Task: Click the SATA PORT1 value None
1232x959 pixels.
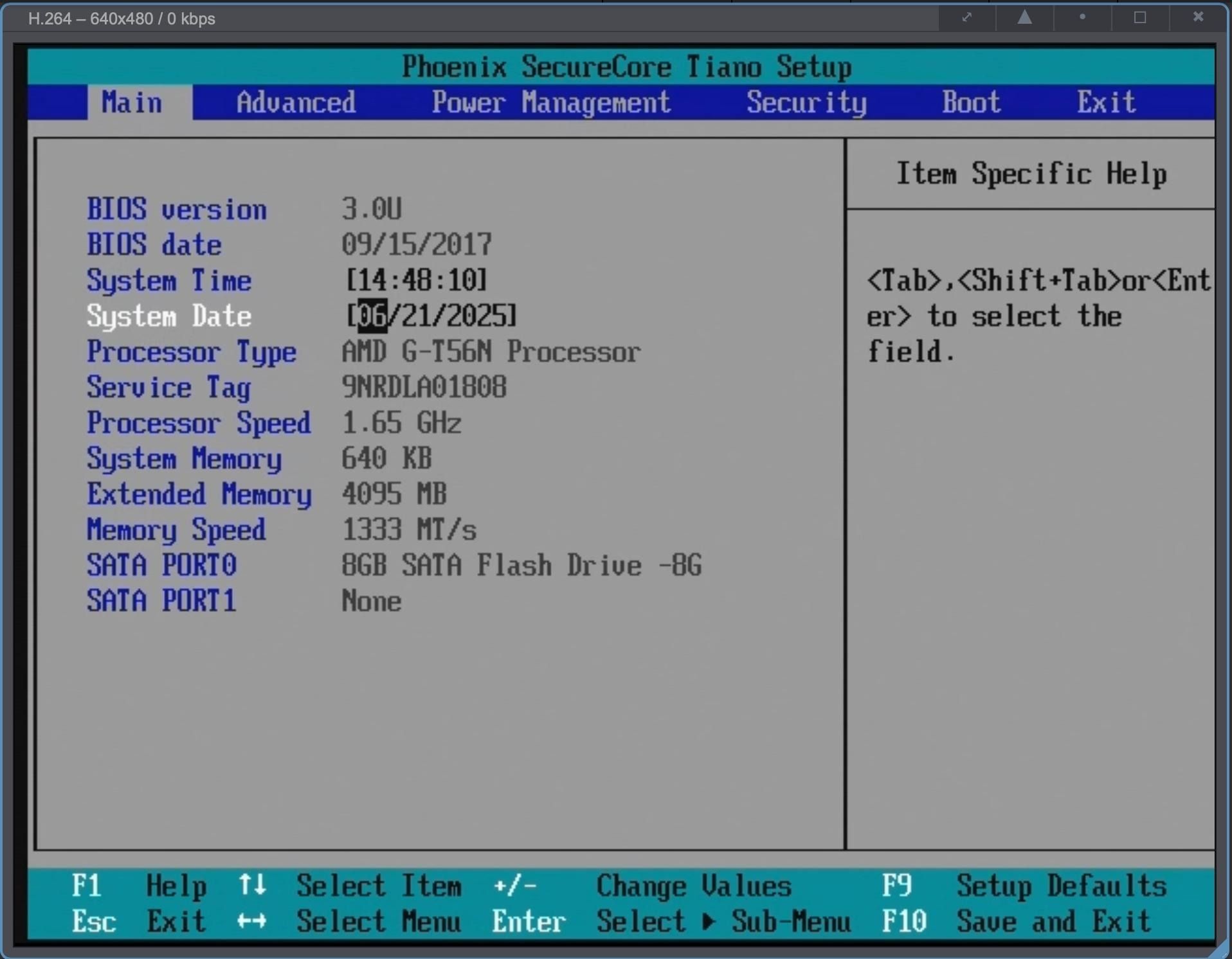Action: [372, 601]
